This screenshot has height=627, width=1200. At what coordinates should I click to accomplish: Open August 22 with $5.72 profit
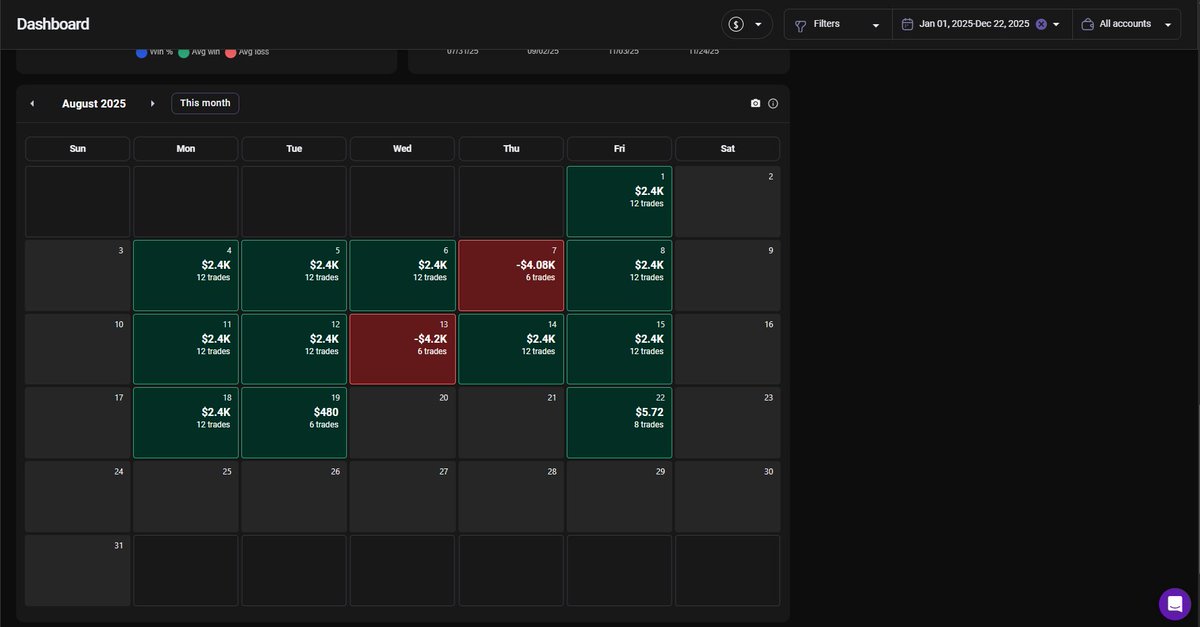(619, 422)
